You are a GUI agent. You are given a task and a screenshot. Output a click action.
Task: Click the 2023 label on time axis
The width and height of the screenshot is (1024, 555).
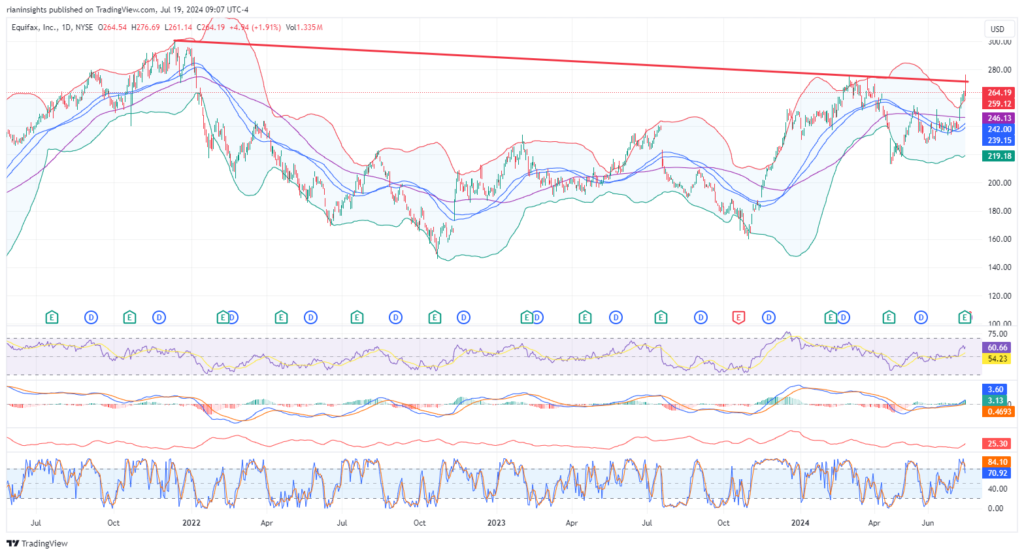496,522
